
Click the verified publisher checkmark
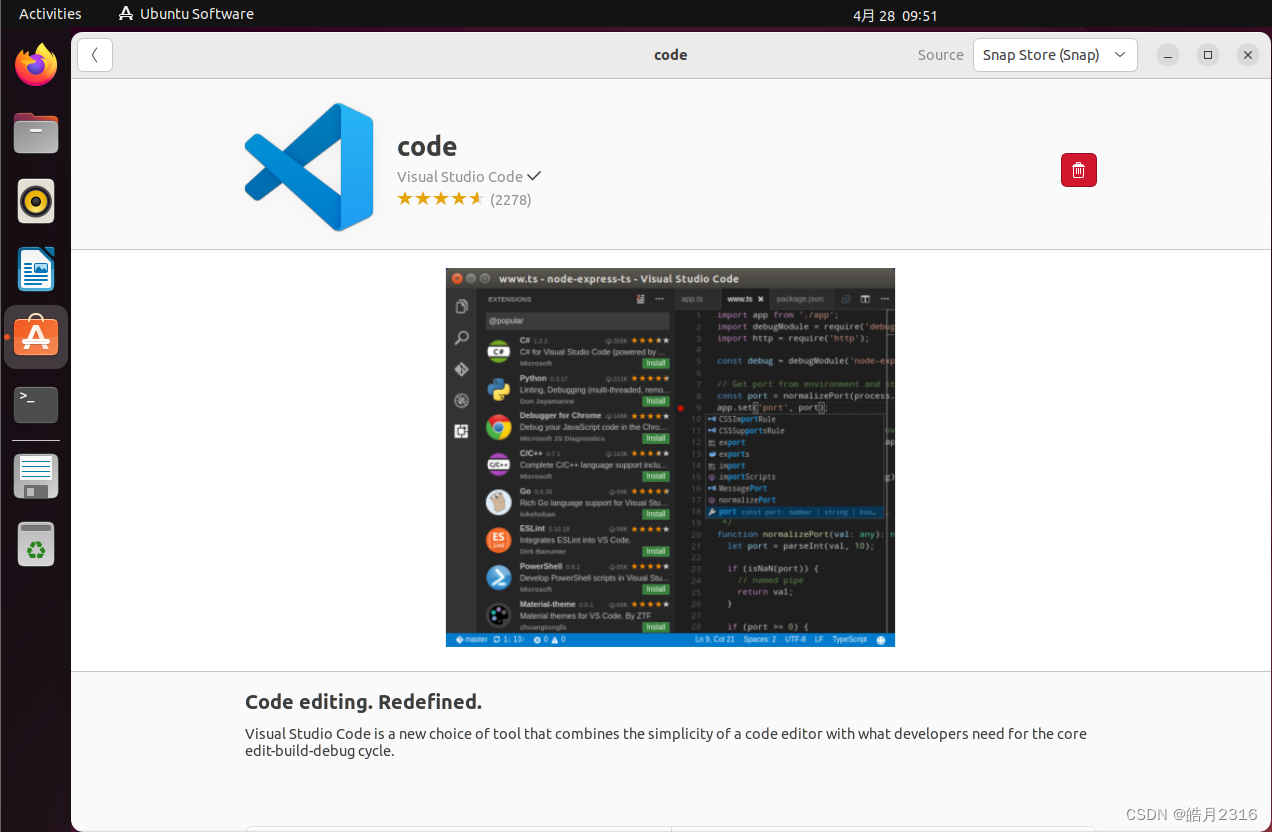click(x=533, y=176)
